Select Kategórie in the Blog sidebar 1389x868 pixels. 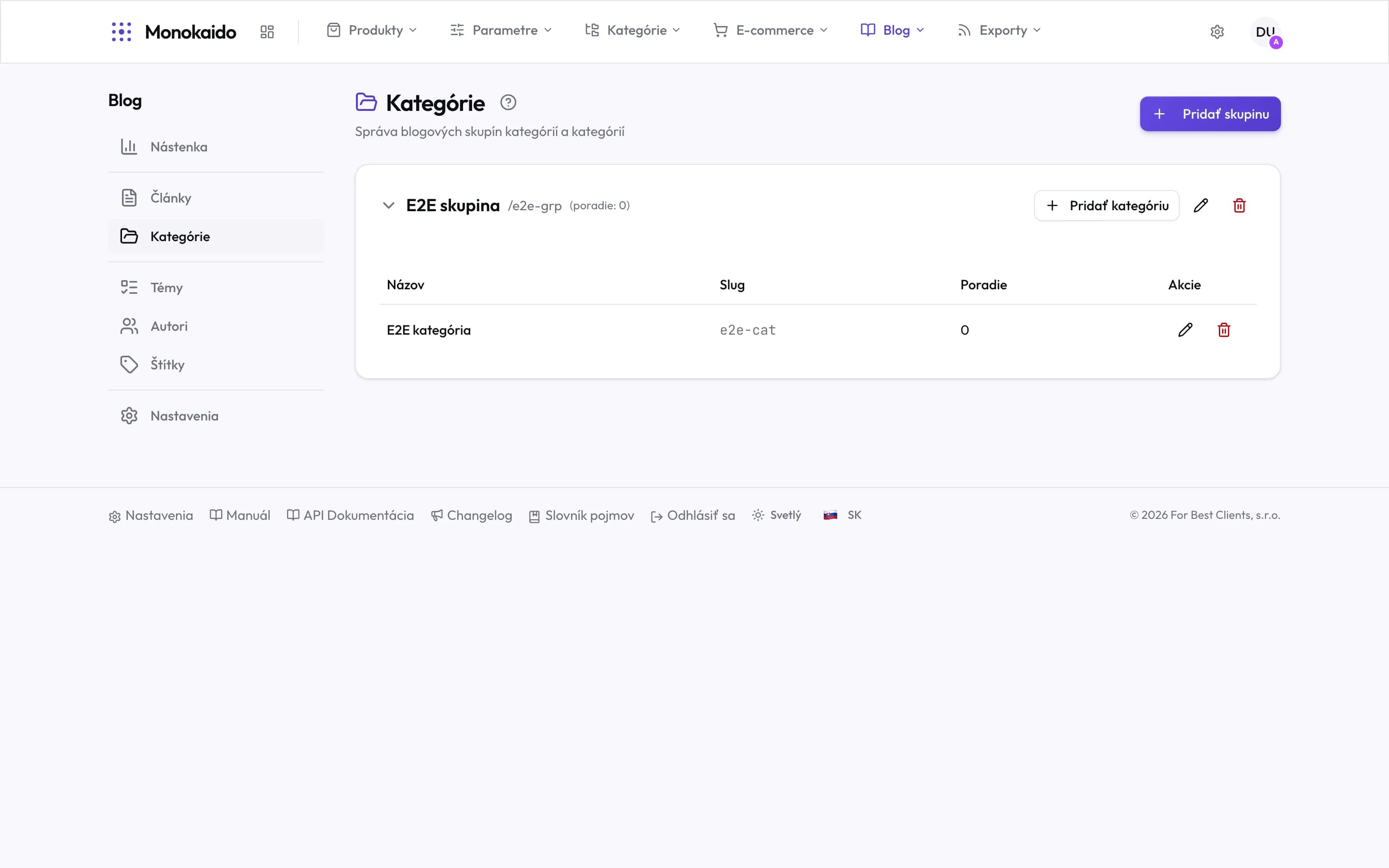tap(216, 236)
